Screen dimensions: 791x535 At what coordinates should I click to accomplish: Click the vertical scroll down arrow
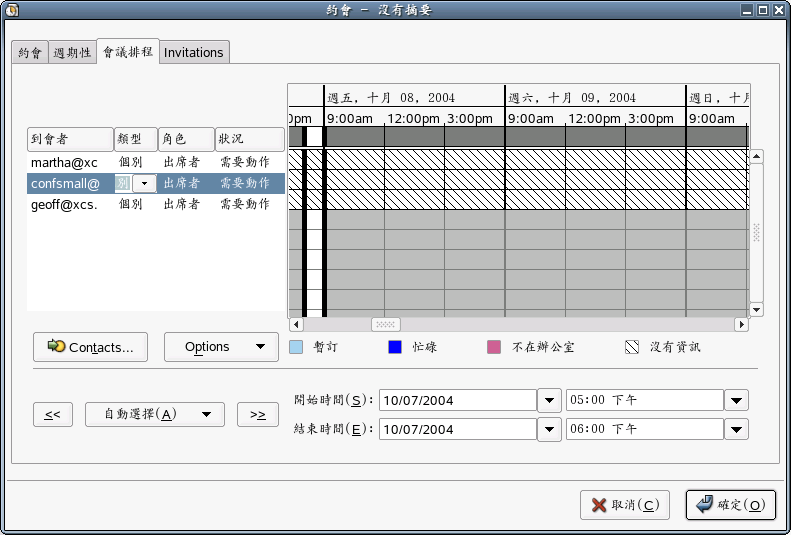click(756, 309)
